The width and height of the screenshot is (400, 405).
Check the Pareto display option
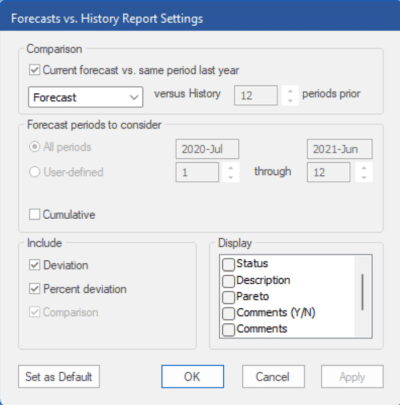pyautogui.click(x=228, y=297)
